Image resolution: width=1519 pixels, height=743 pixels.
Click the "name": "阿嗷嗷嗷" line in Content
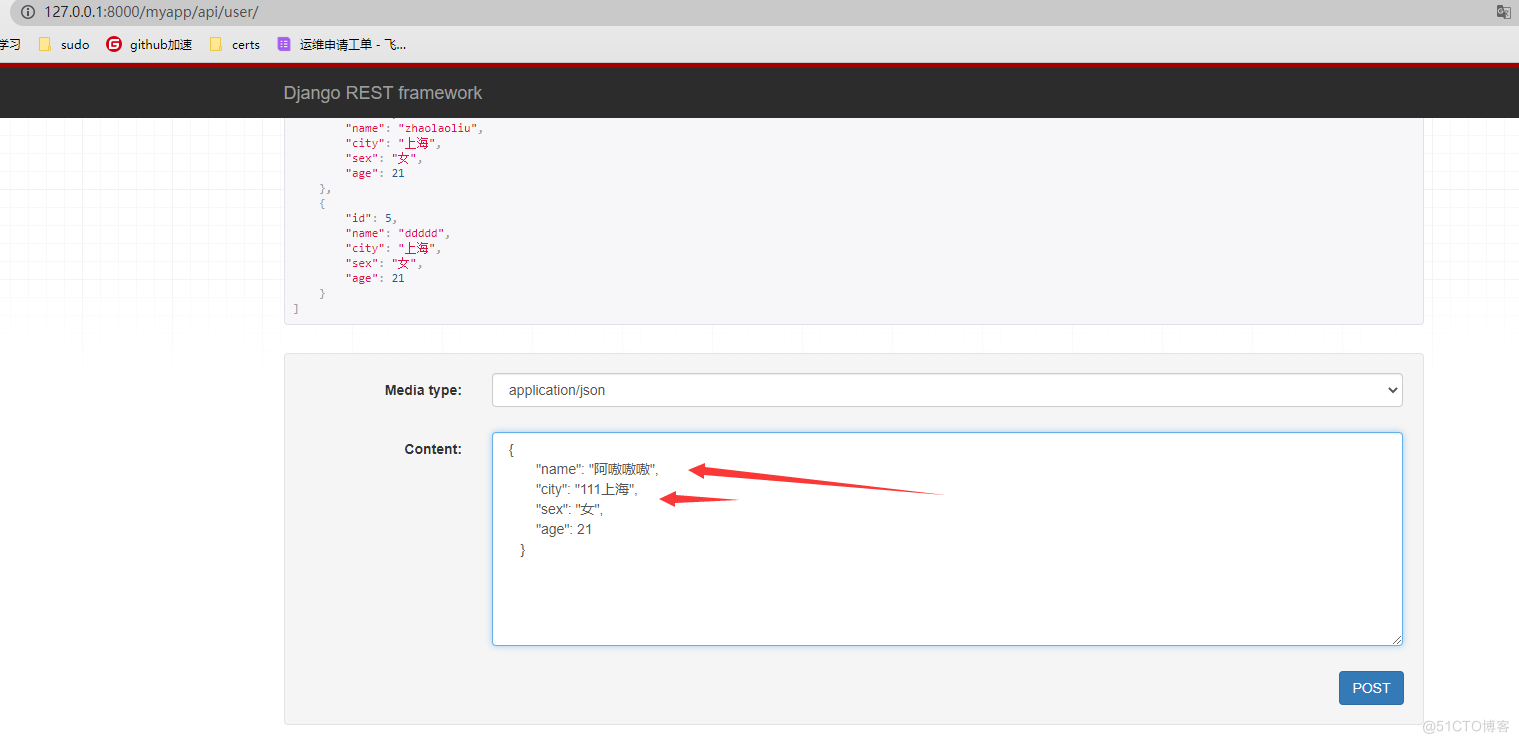pyautogui.click(x=597, y=469)
